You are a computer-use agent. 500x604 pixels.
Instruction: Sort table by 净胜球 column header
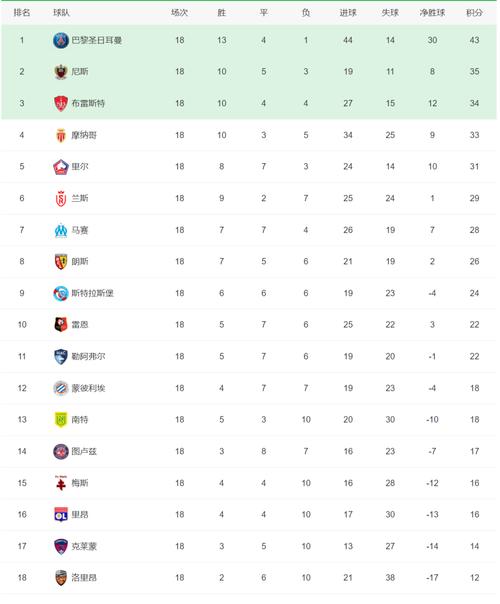[432, 13]
